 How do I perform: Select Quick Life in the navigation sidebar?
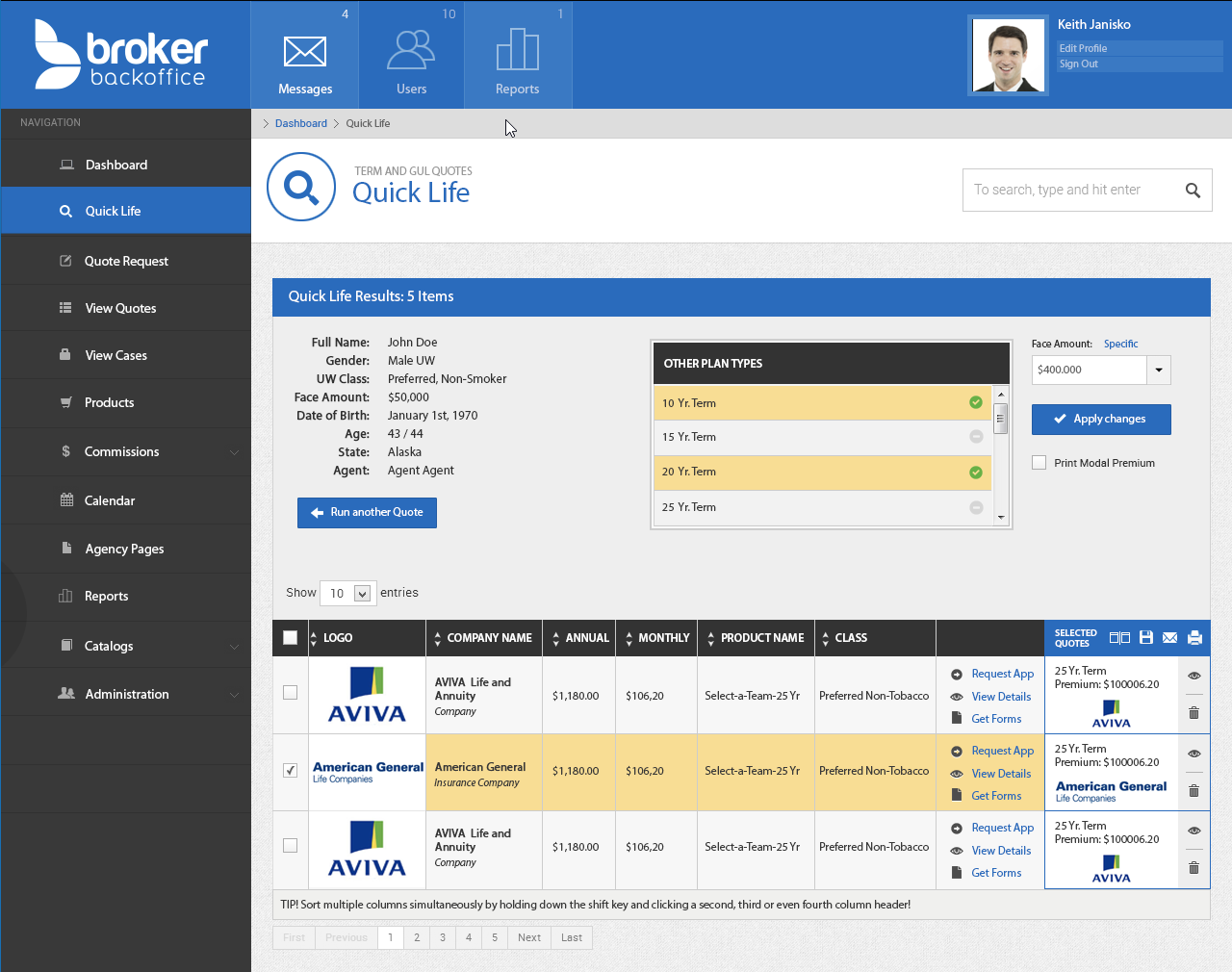coord(125,211)
